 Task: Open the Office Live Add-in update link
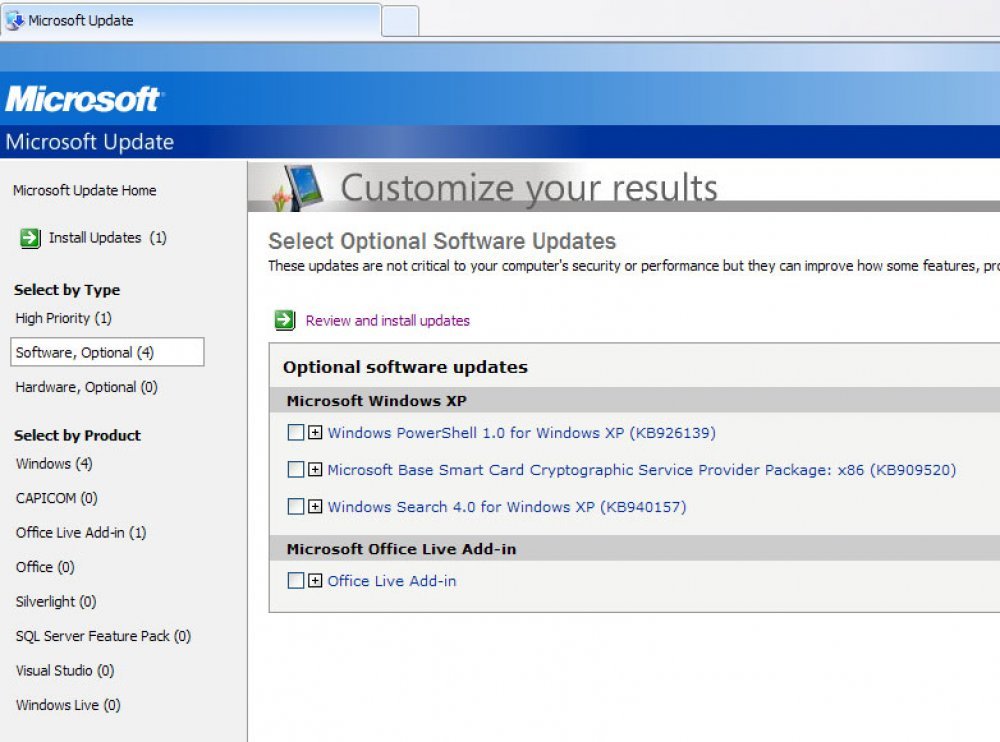392,581
